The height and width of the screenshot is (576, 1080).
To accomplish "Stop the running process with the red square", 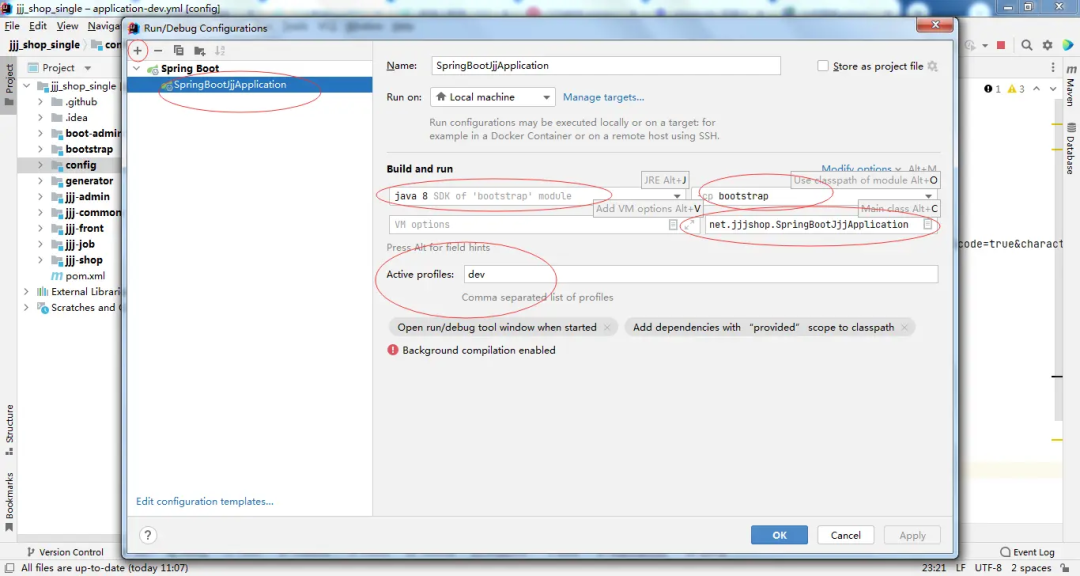I will tap(1001, 45).
